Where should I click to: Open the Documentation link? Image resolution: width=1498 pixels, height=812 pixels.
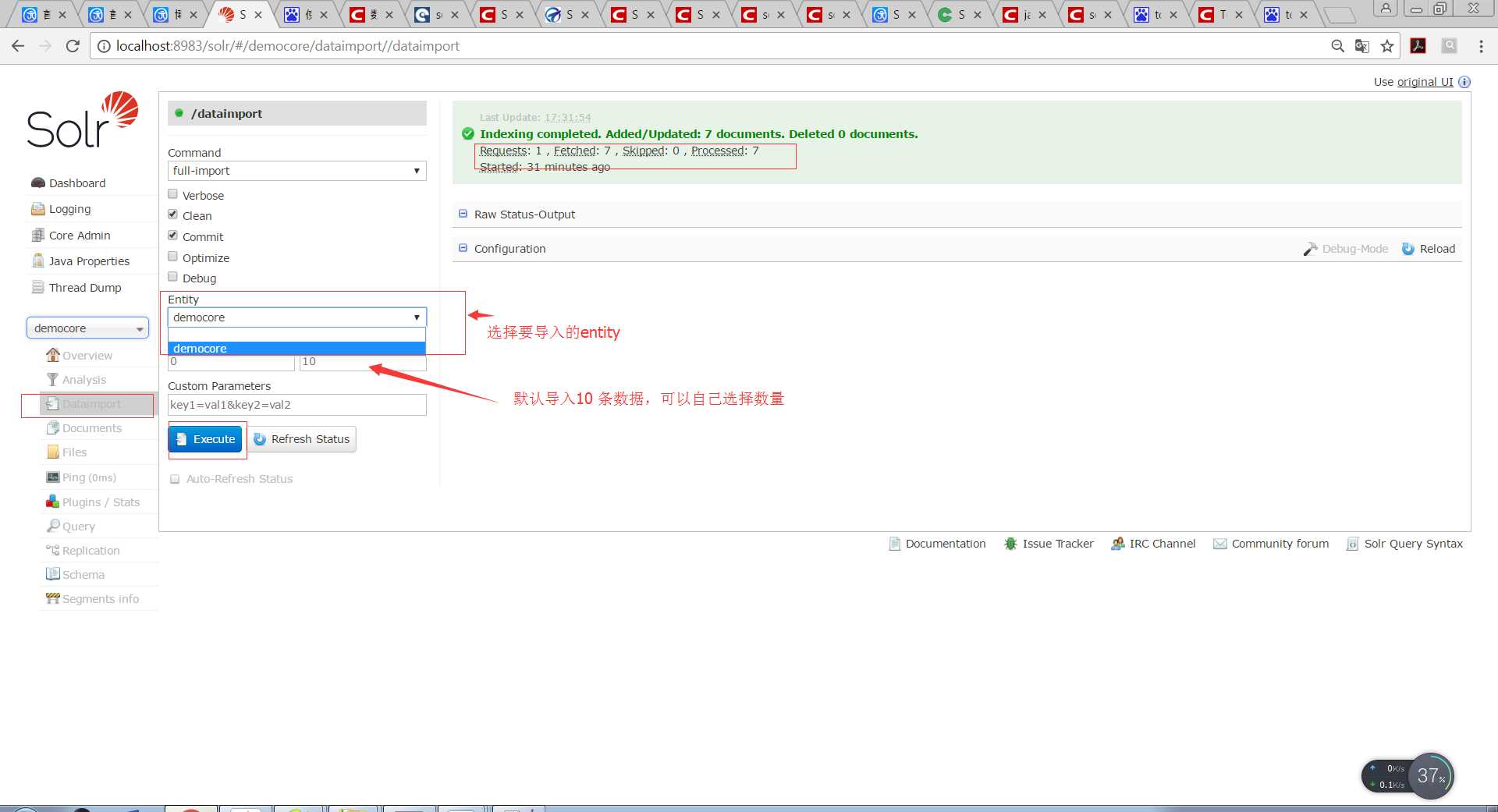(x=937, y=544)
